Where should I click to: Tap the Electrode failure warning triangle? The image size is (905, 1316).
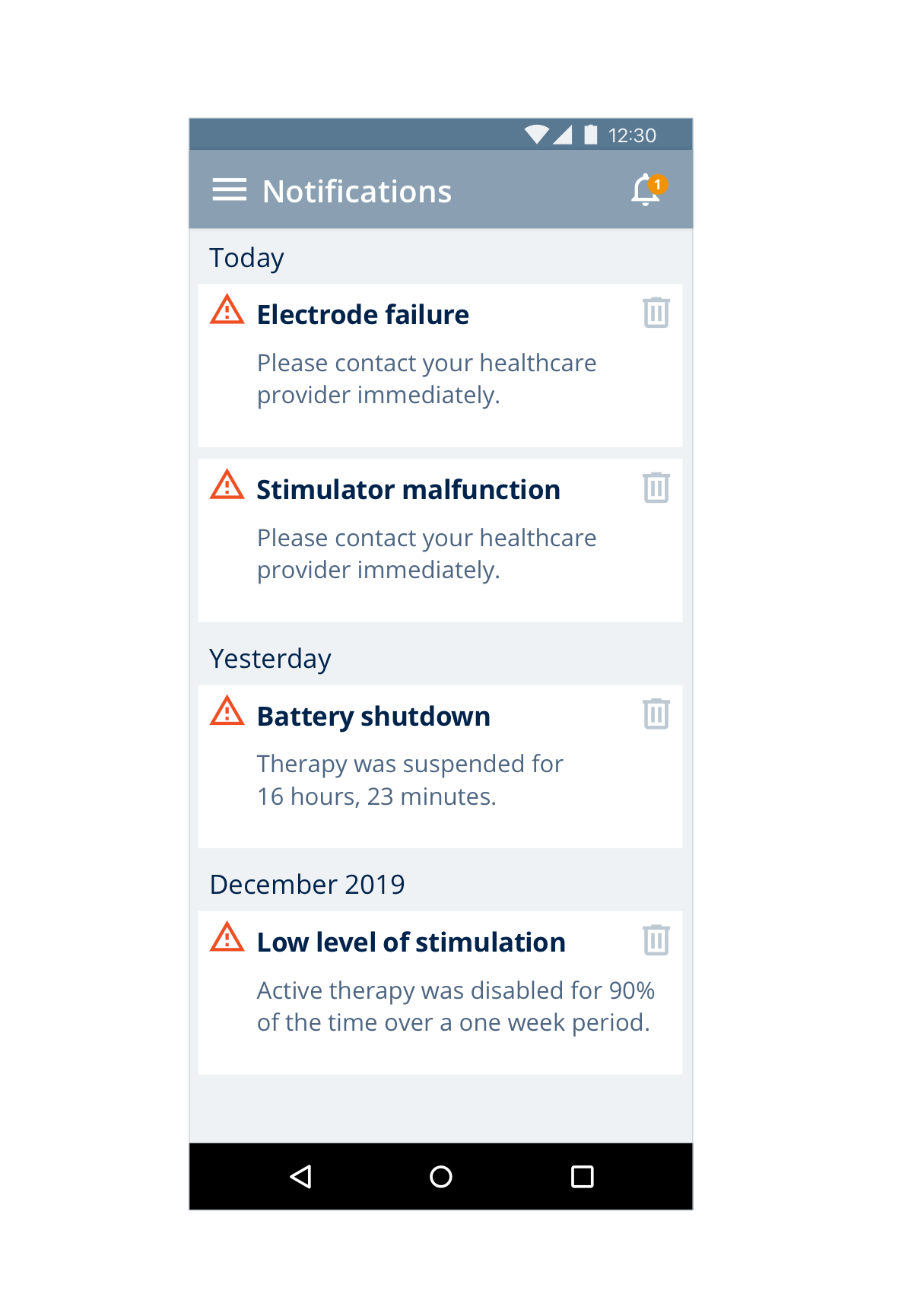pos(227,310)
